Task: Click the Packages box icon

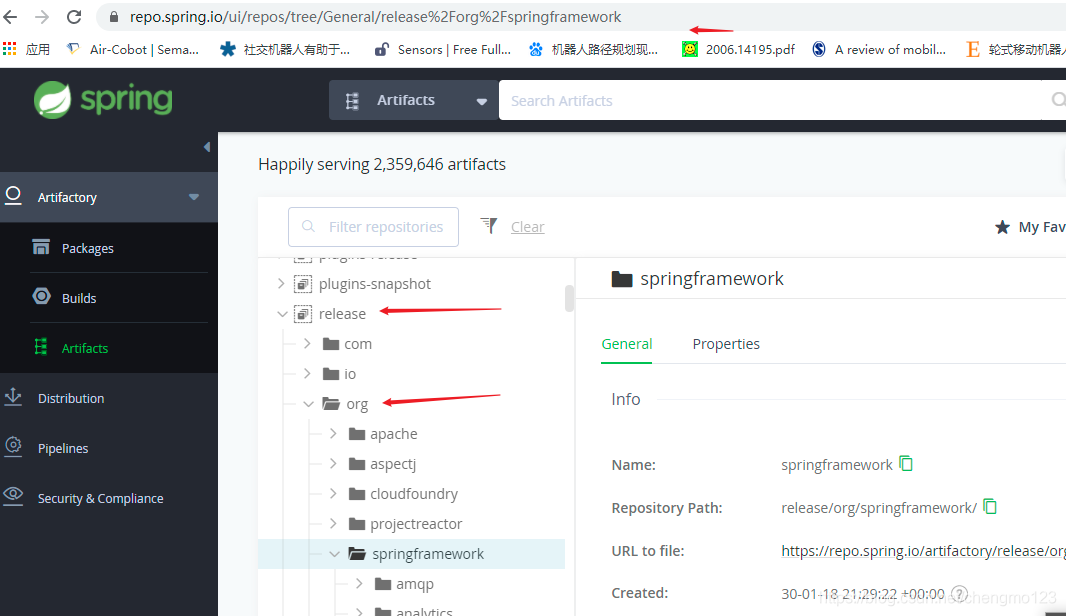Action: [41, 247]
